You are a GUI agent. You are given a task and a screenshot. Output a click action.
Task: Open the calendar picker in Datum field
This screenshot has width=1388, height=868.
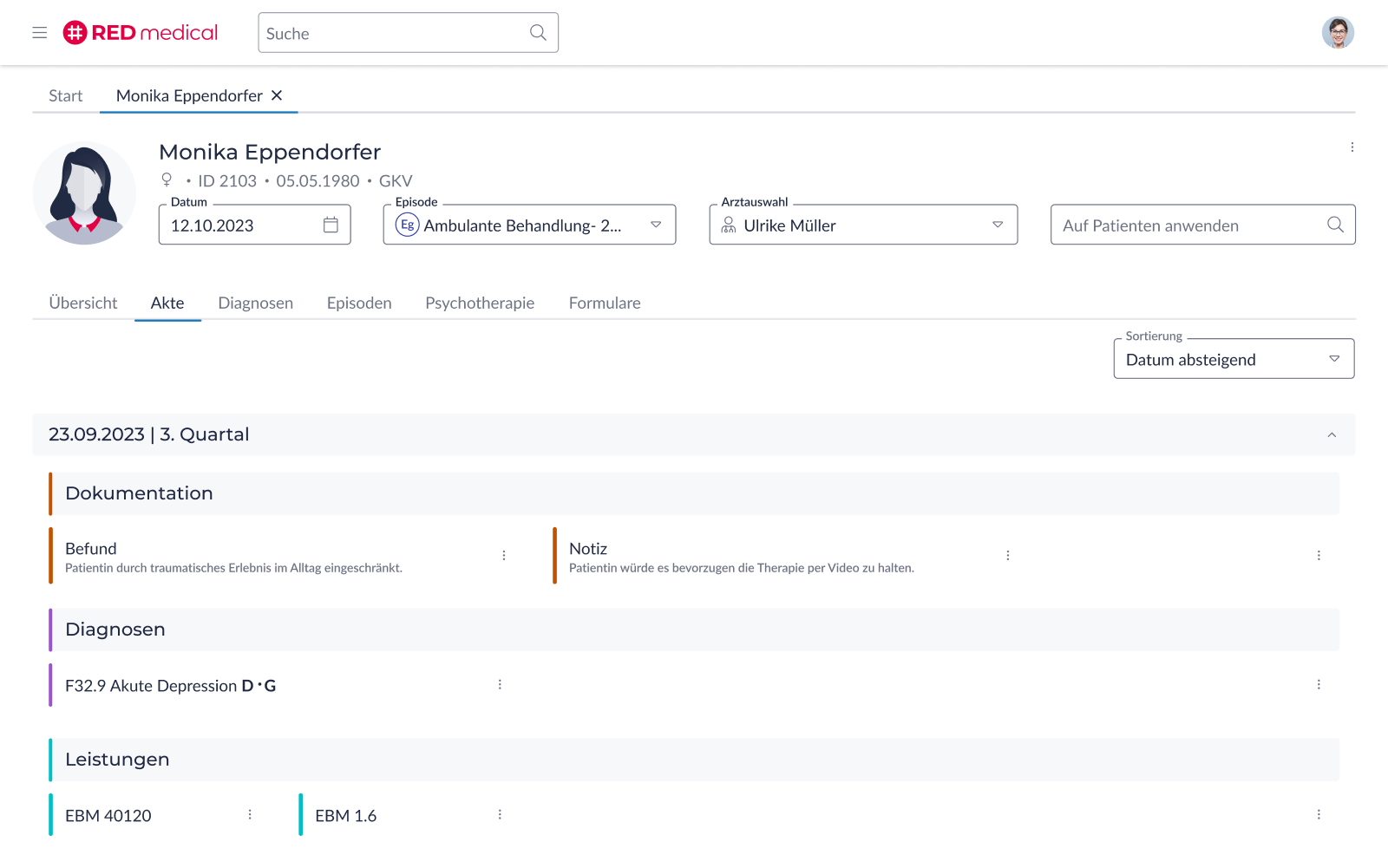coord(331,225)
